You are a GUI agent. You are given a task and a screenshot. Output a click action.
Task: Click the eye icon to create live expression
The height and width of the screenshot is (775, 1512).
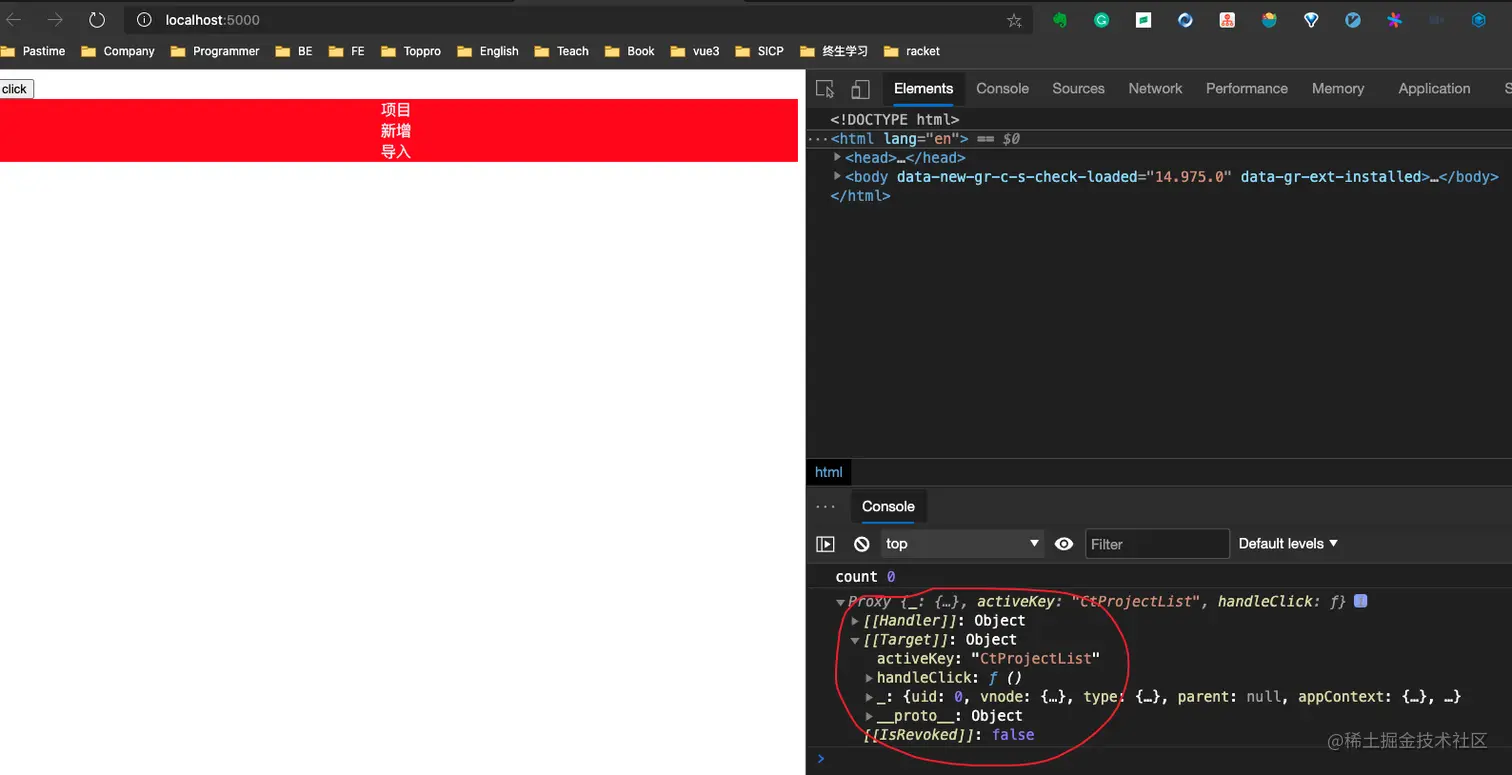[x=1063, y=543]
